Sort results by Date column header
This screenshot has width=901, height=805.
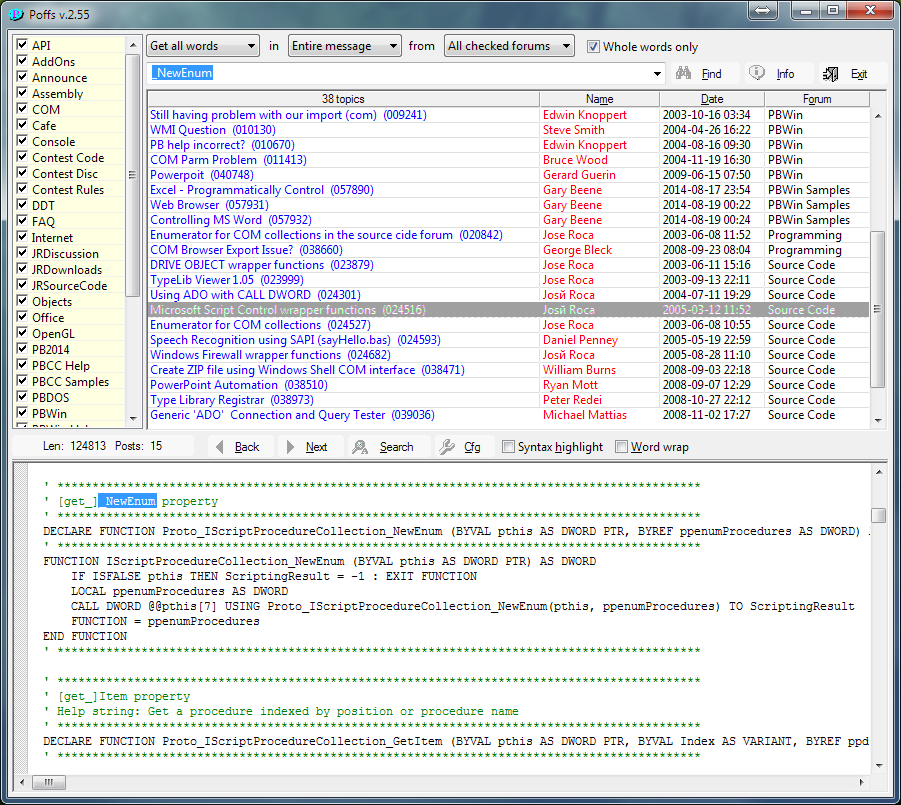click(x=711, y=99)
